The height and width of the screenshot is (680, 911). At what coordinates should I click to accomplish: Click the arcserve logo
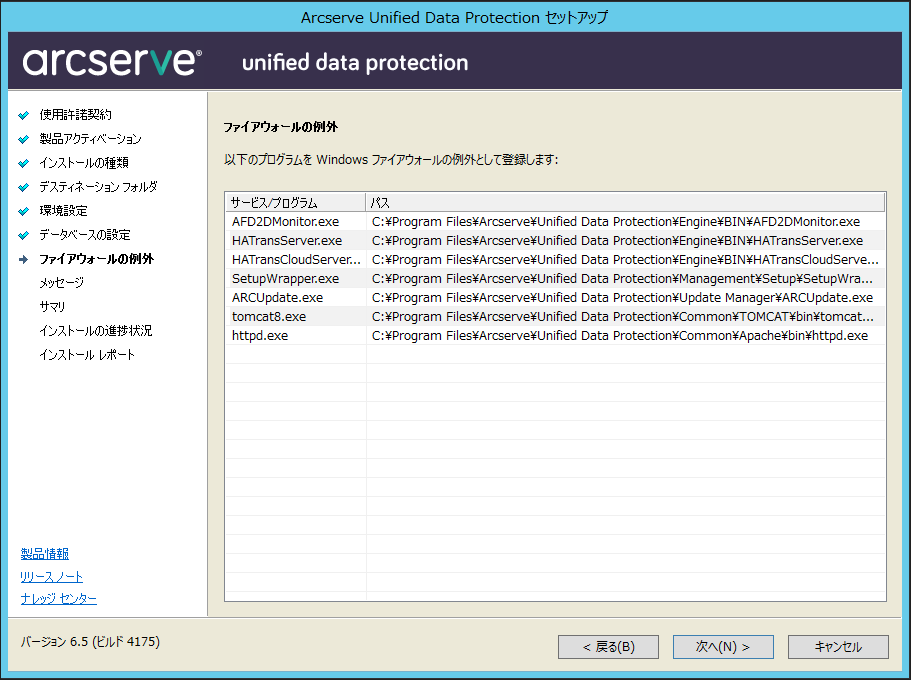point(112,61)
